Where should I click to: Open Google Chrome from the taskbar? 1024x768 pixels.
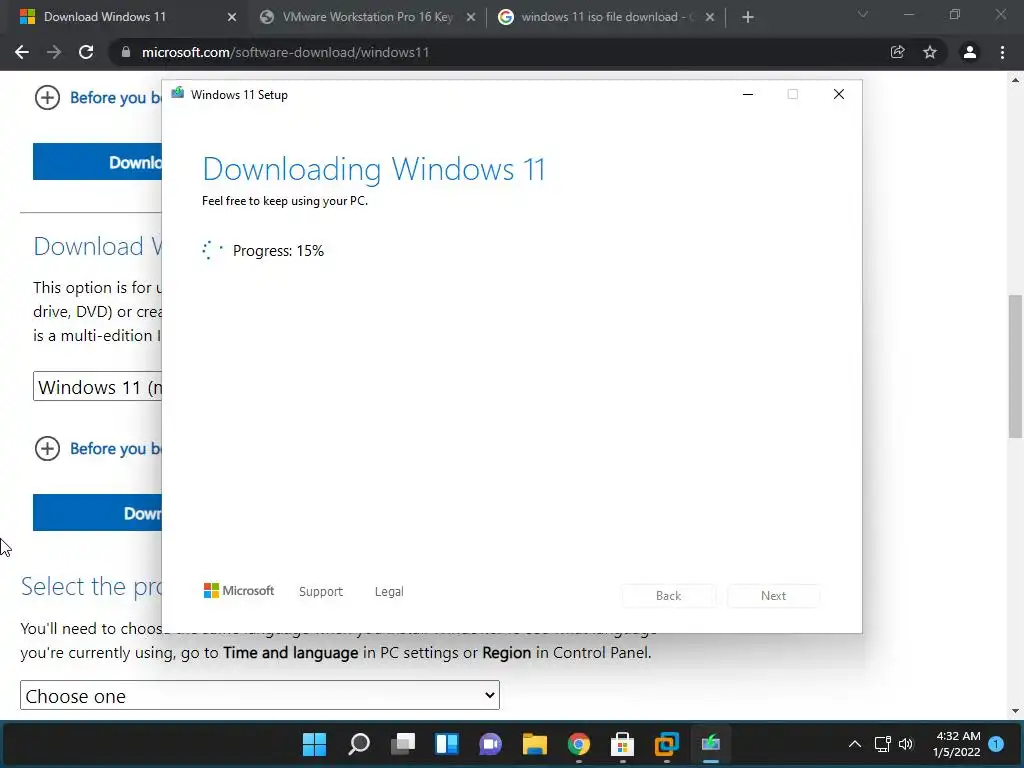(579, 744)
